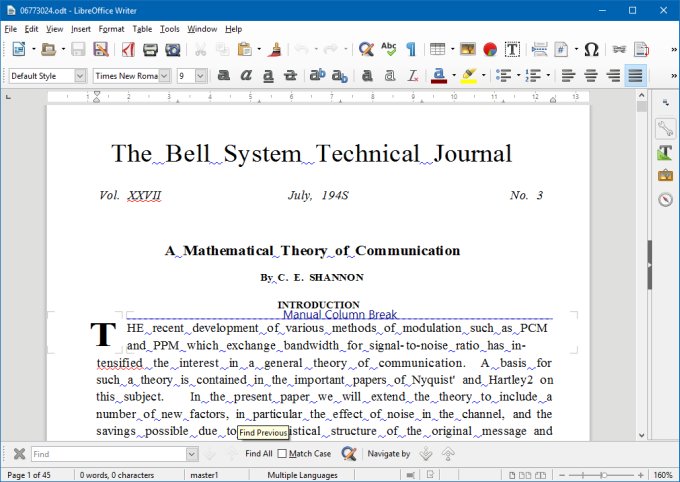Center the paragraph text

tap(591, 75)
